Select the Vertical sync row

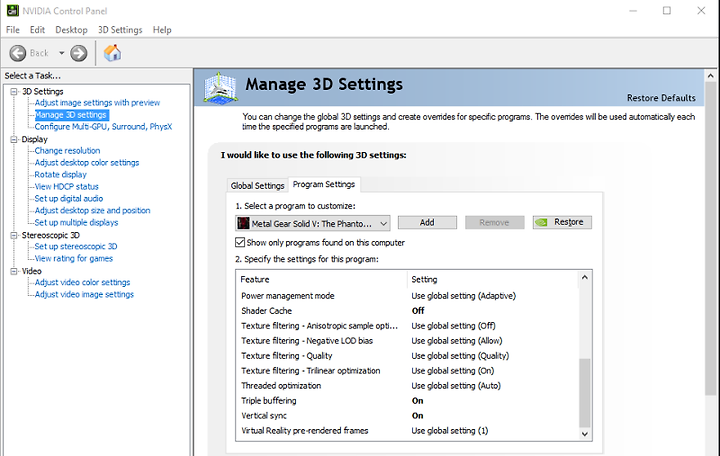(x=407, y=416)
